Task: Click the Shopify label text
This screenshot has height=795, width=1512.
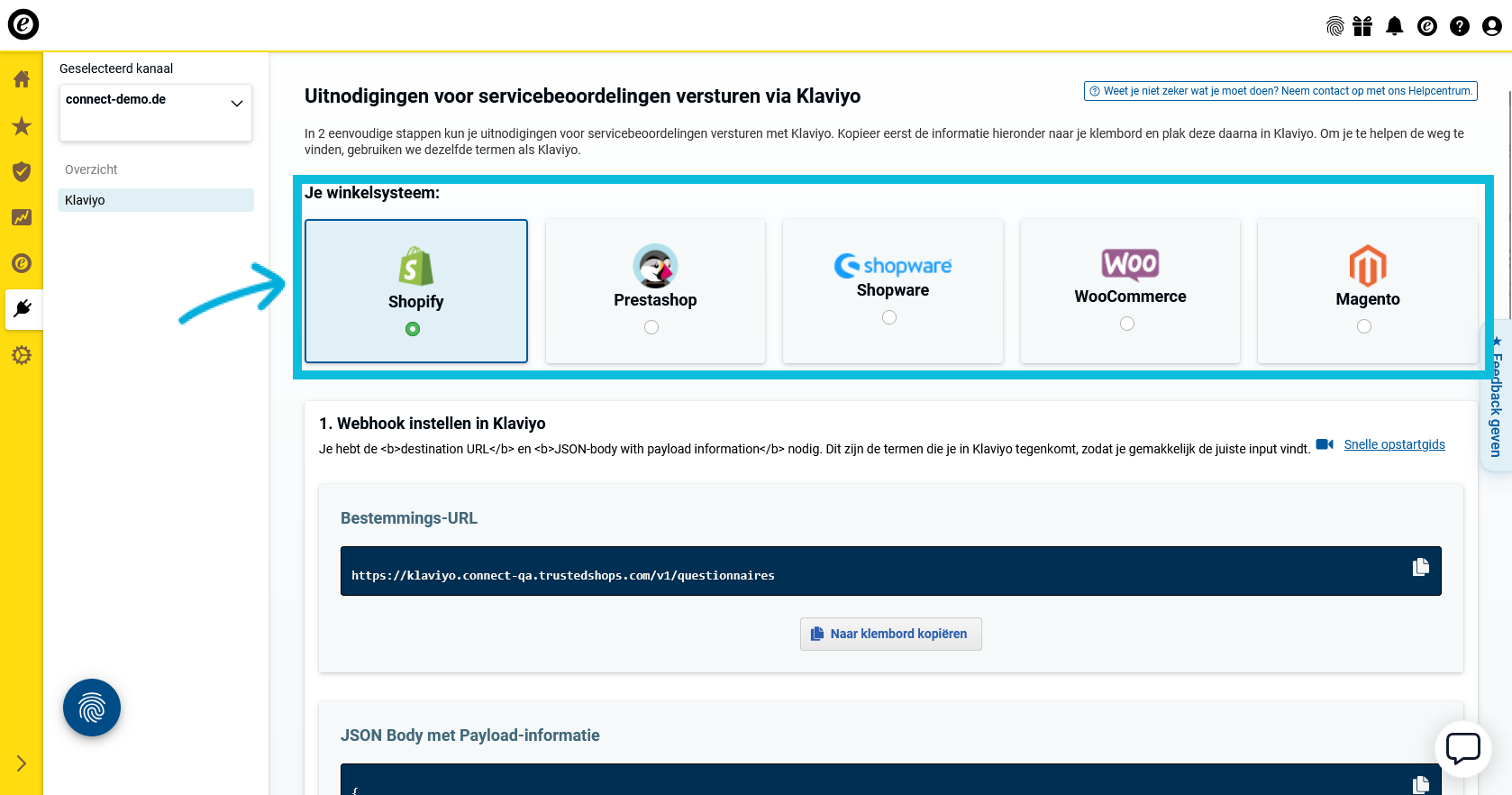Action: (416, 302)
